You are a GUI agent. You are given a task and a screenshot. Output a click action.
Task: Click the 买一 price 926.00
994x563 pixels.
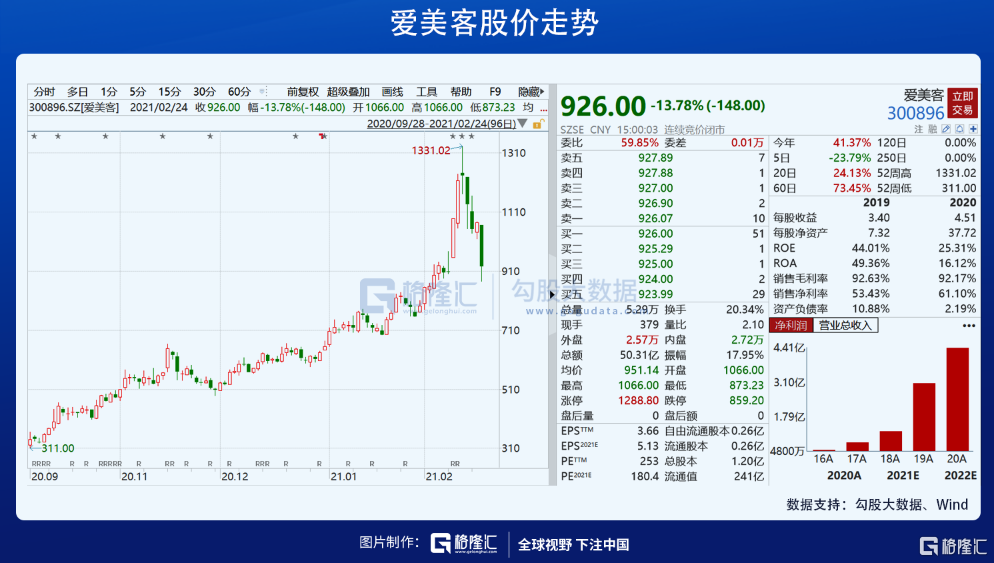655,233
